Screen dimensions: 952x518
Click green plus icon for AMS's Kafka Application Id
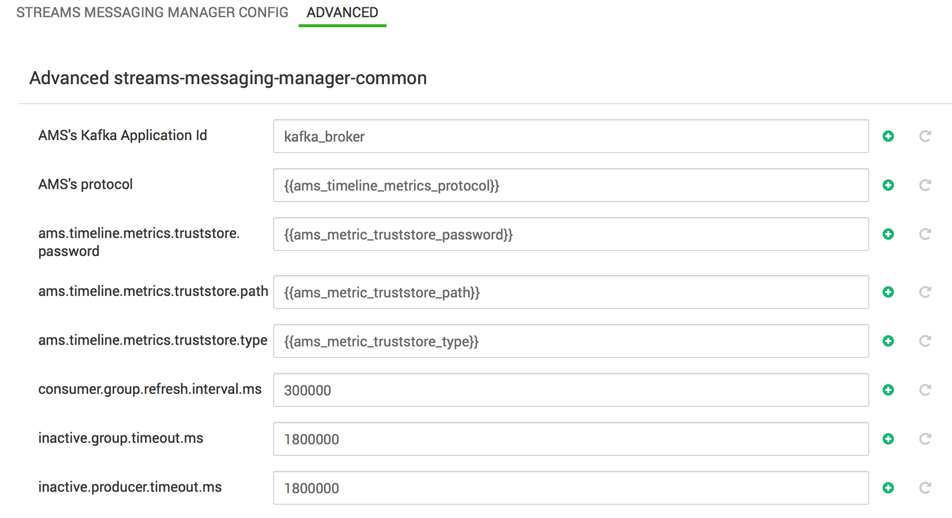tap(888, 136)
